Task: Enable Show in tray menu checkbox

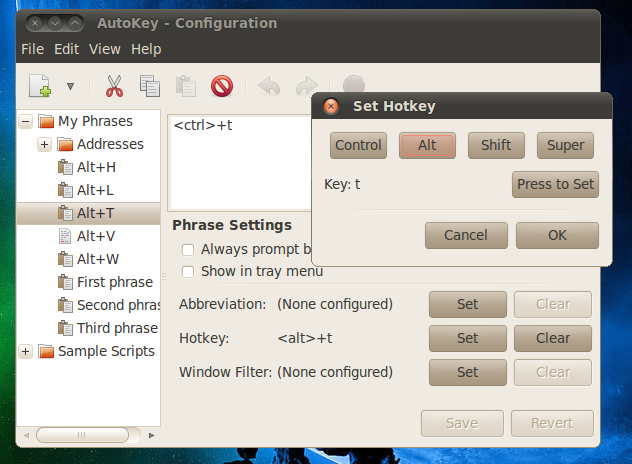Action: 188,272
